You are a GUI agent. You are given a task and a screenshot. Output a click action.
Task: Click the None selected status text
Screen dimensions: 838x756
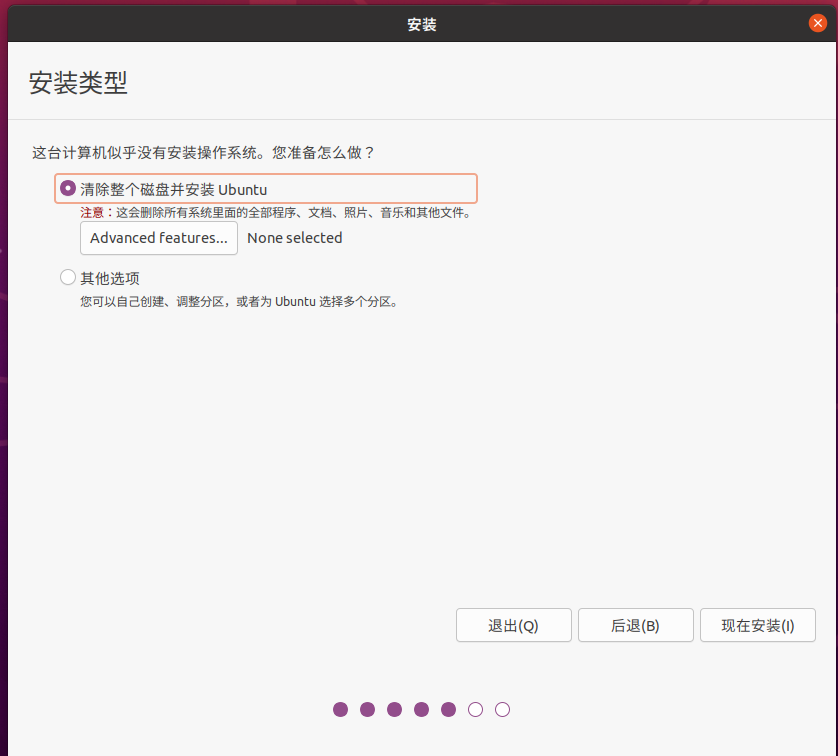[294, 238]
